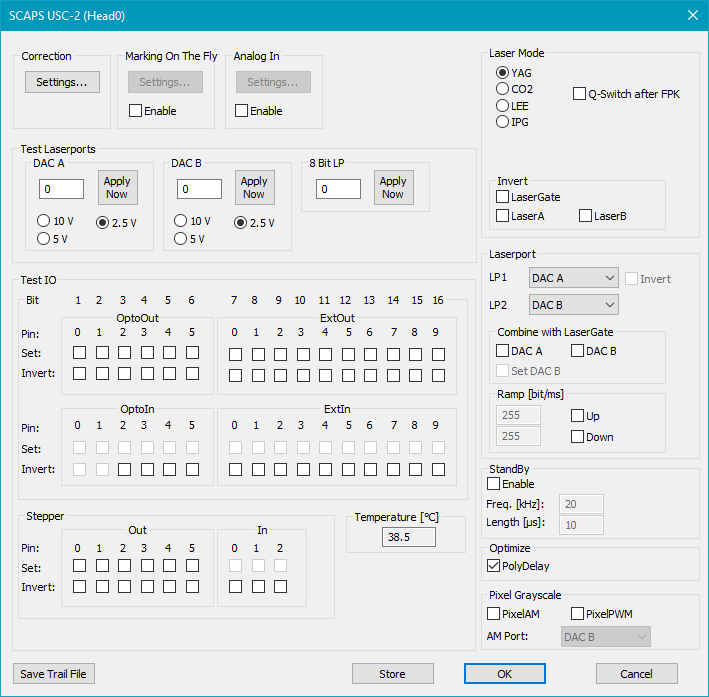Enable Marking On The Fly checkbox
This screenshot has height=697, width=709.
pos(136,111)
